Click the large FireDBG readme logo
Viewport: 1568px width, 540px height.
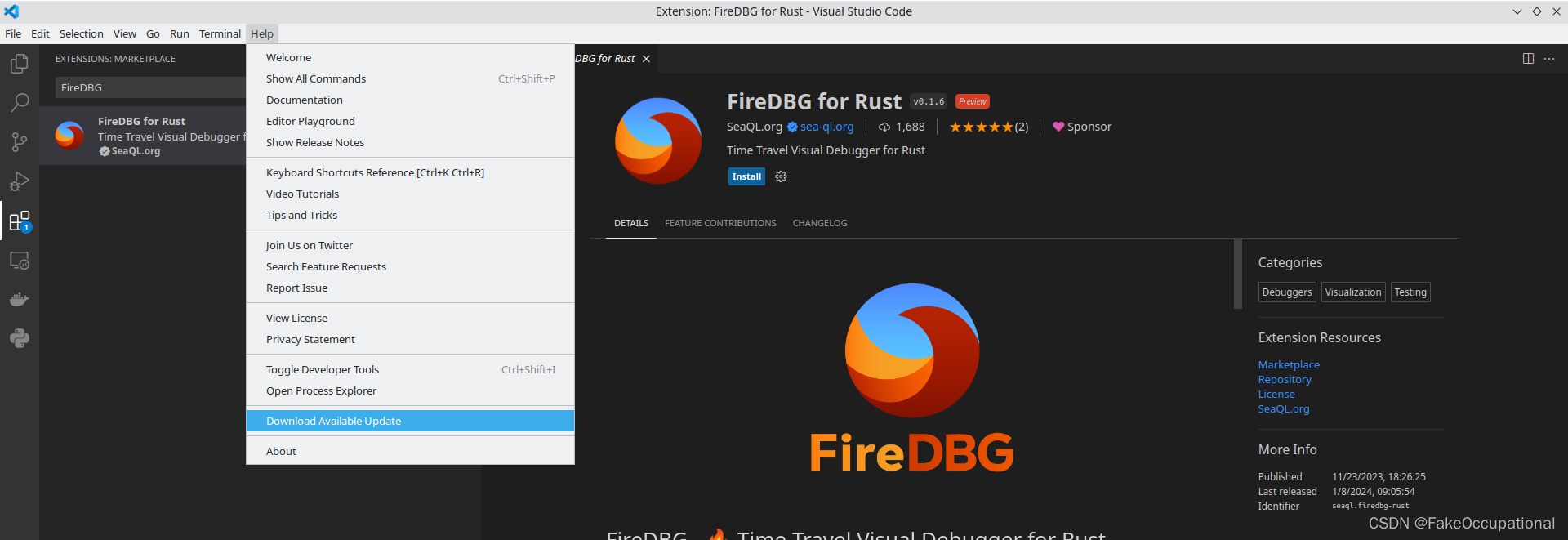point(912,378)
